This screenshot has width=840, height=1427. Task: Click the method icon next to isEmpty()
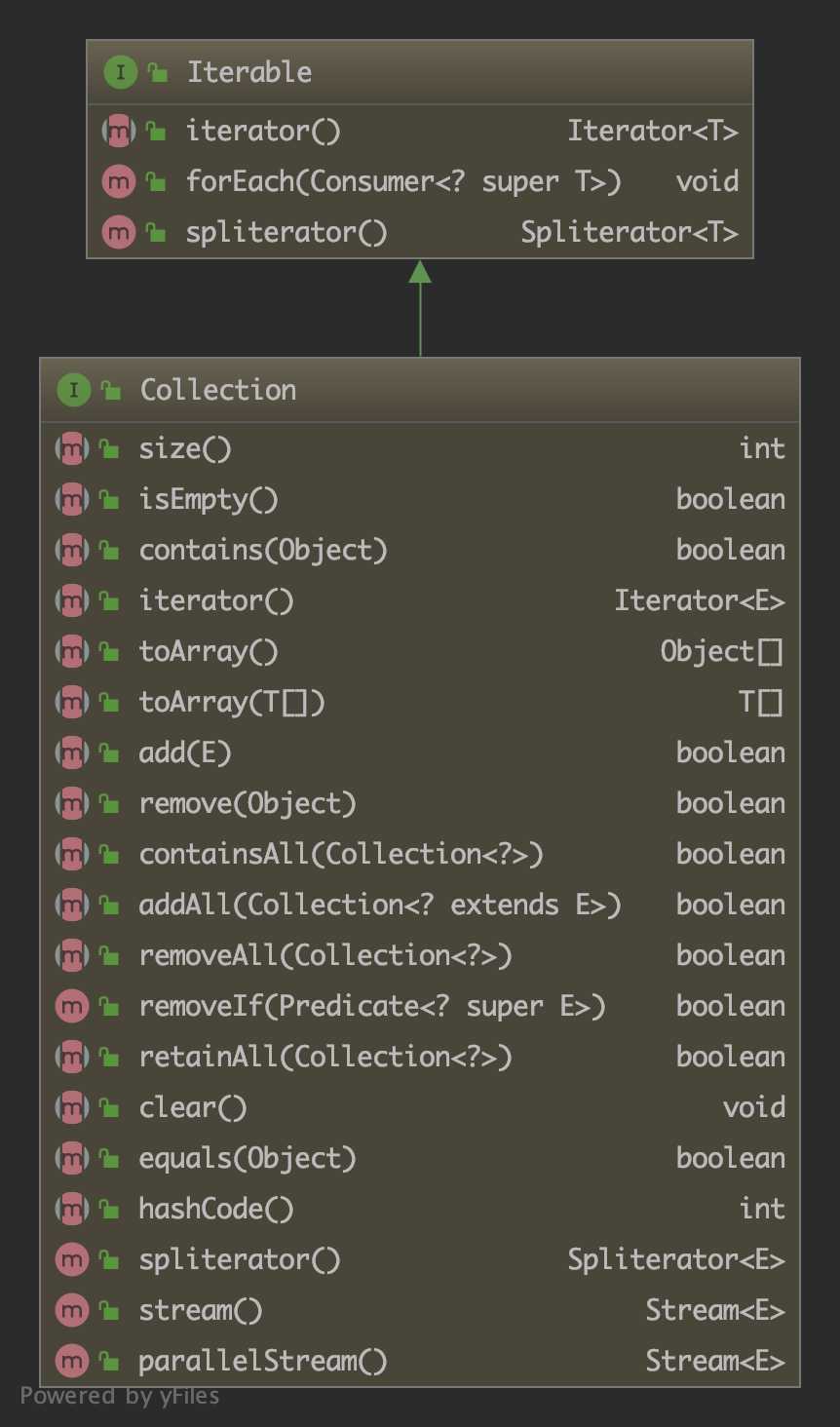tap(72, 499)
